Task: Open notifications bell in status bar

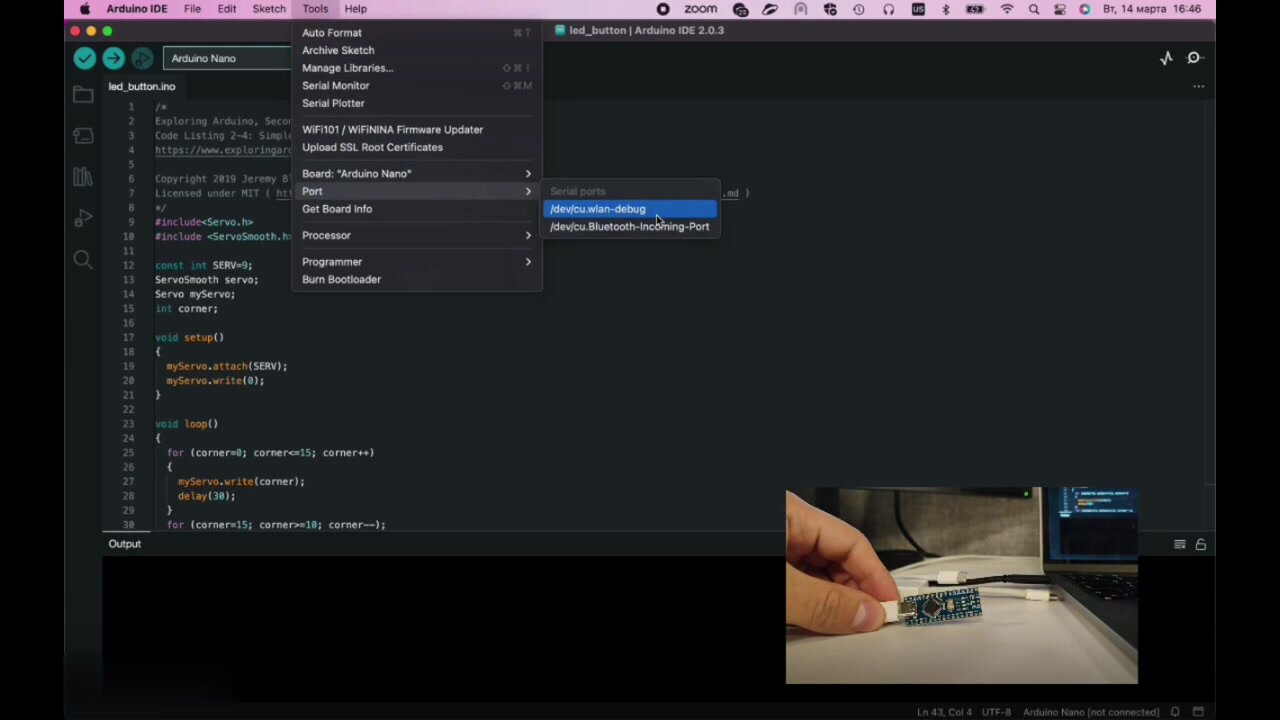Action: pos(1176,712)
